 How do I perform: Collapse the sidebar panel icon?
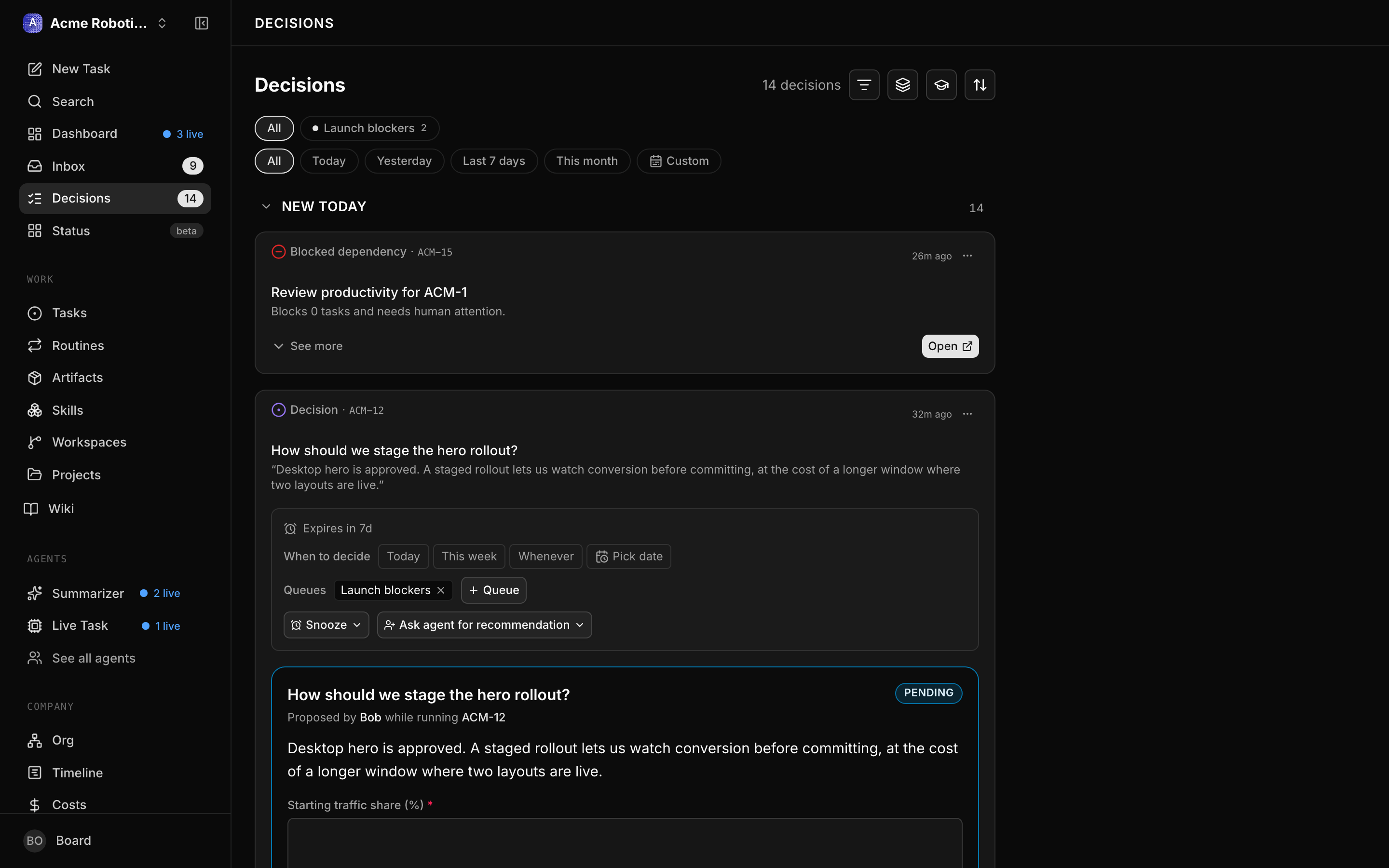pyautogui.click(x=202, y=23)
